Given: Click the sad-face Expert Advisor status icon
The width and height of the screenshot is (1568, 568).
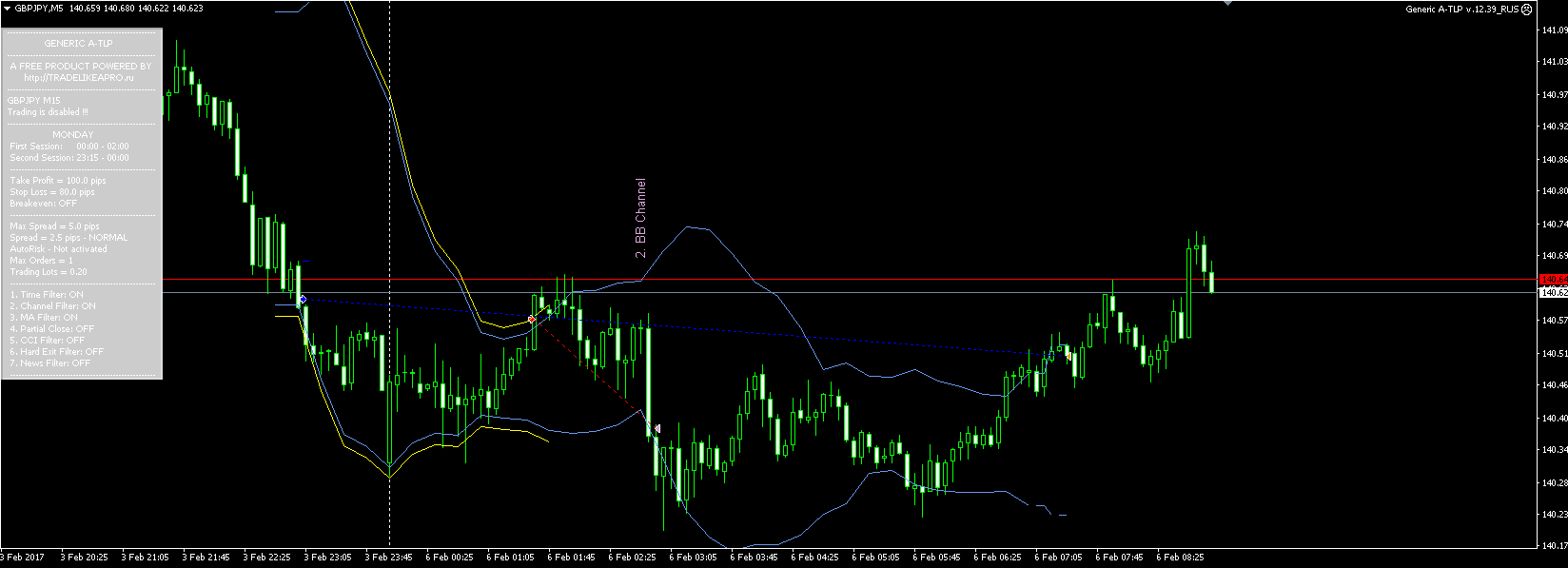Looking at the screenshot, I should 1527,9.
